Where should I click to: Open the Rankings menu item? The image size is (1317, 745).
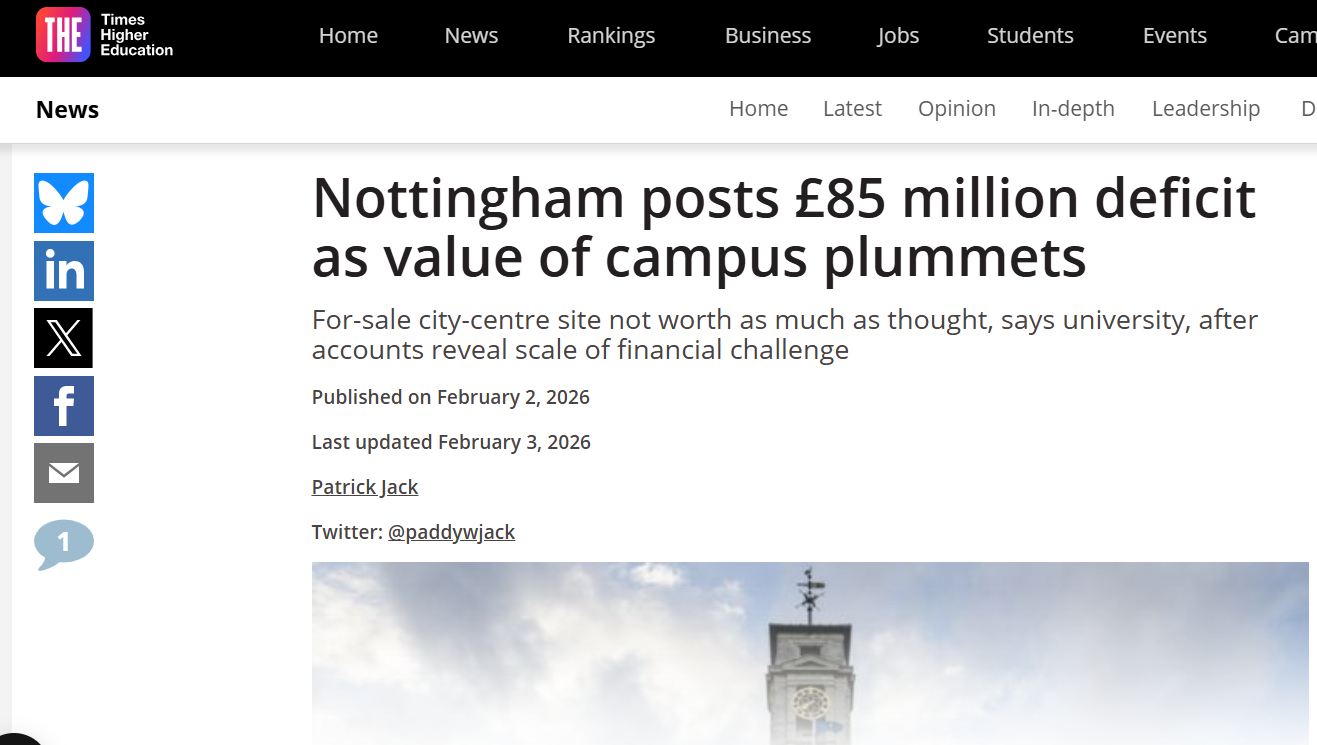click(611, 36)
